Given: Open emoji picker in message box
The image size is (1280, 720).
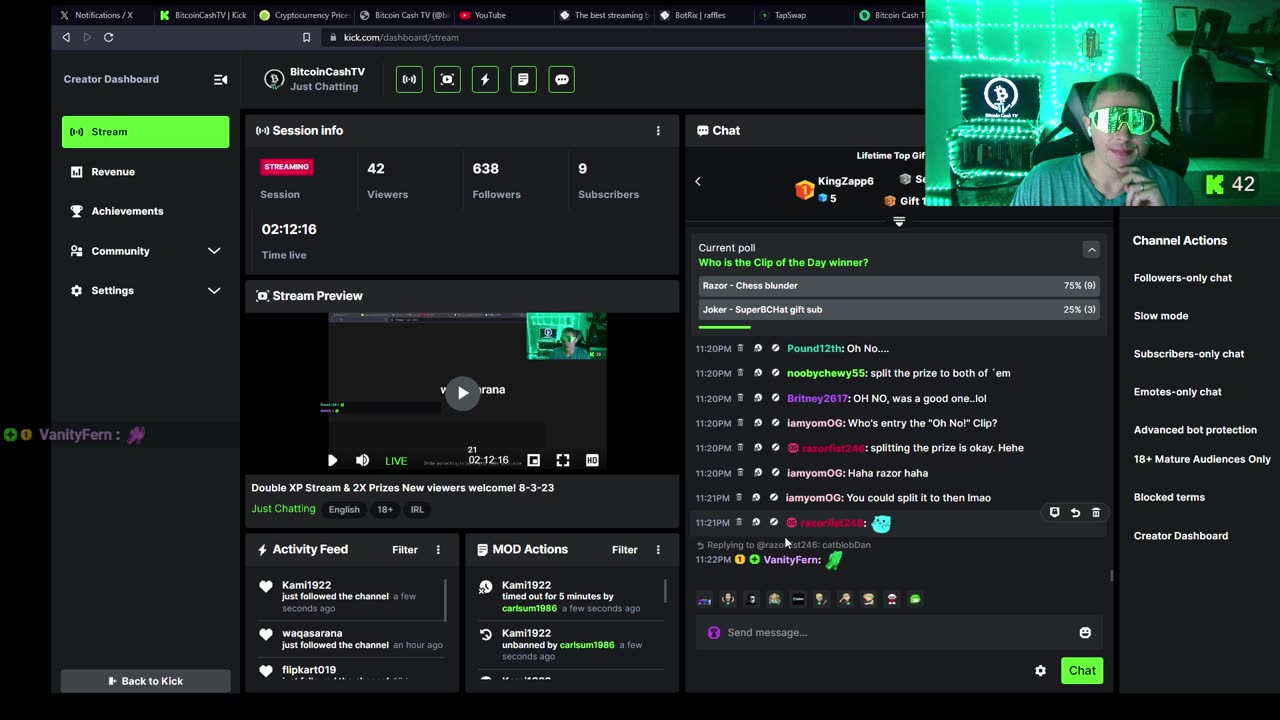Looking at the screenshot, I should pyautogui.click(x=1085, y=632).
